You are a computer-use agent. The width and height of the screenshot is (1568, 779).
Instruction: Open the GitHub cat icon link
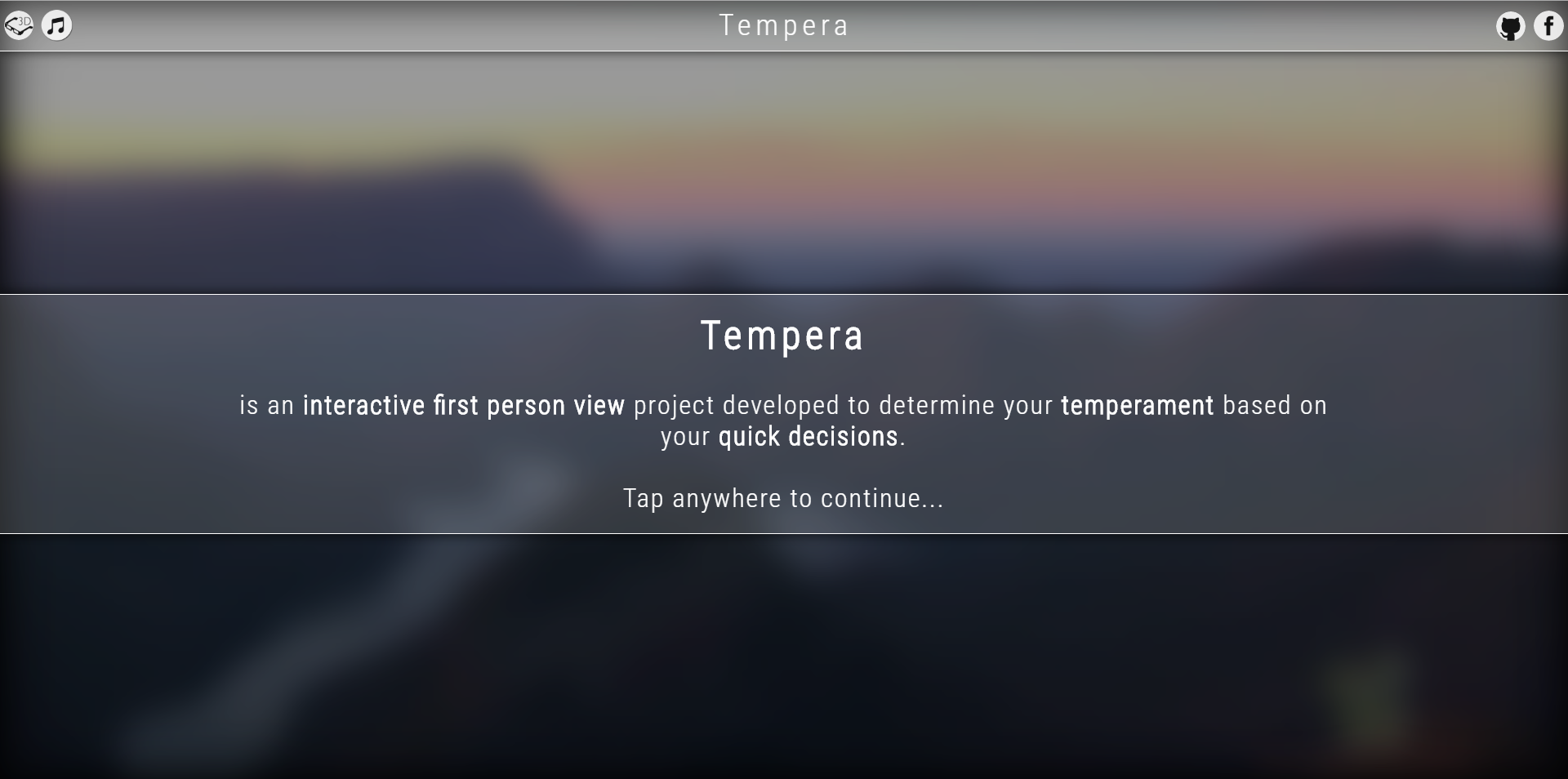click(1511, 26)
